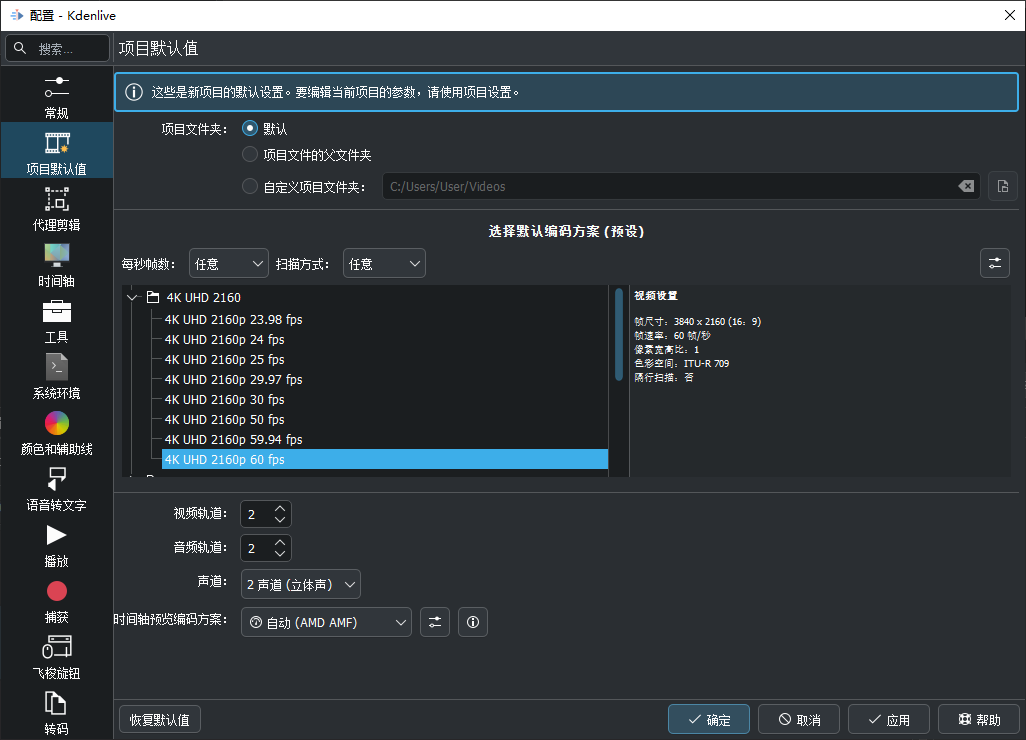Click the info icon beside 时间轴预览编码方案

point(472,622)
